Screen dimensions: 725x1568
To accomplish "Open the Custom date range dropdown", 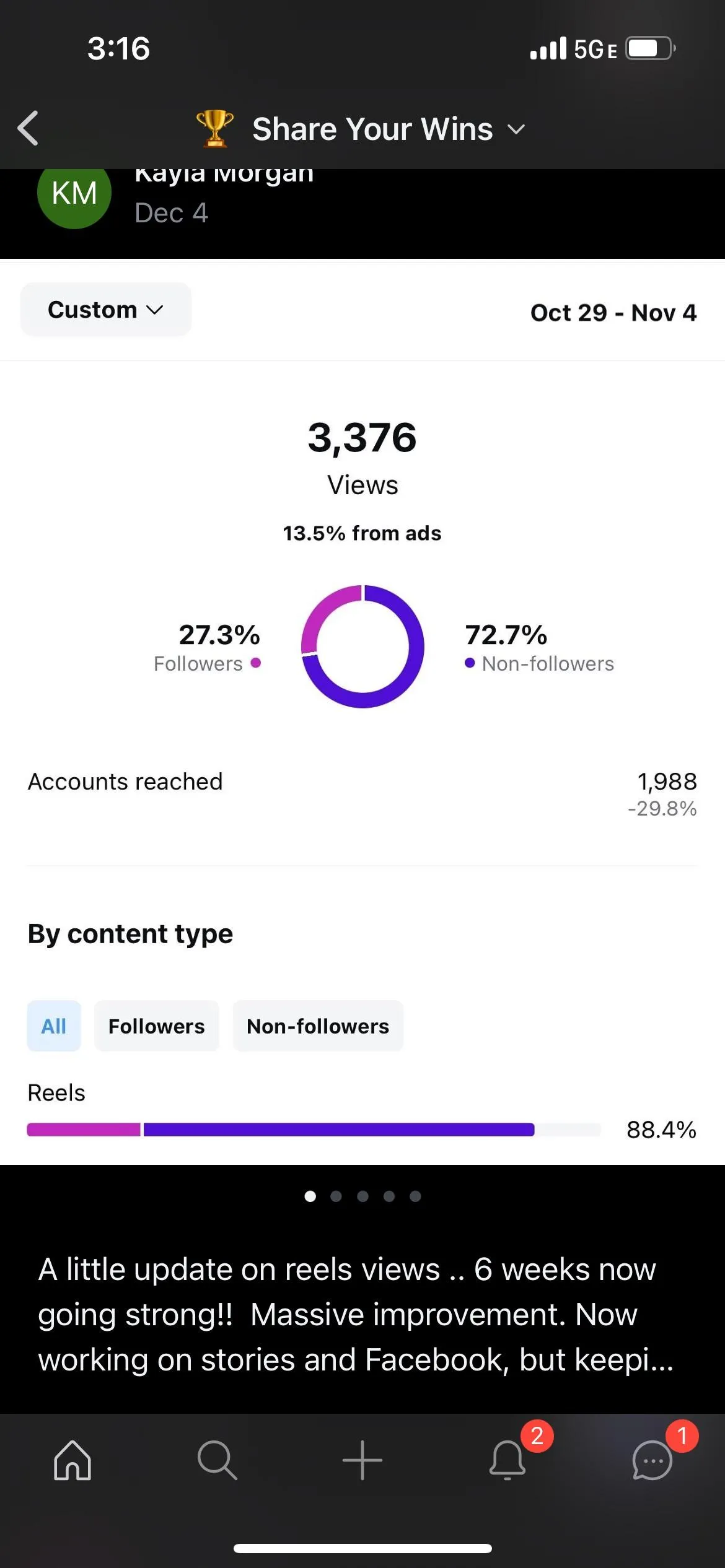I will [x=106, y=310].
